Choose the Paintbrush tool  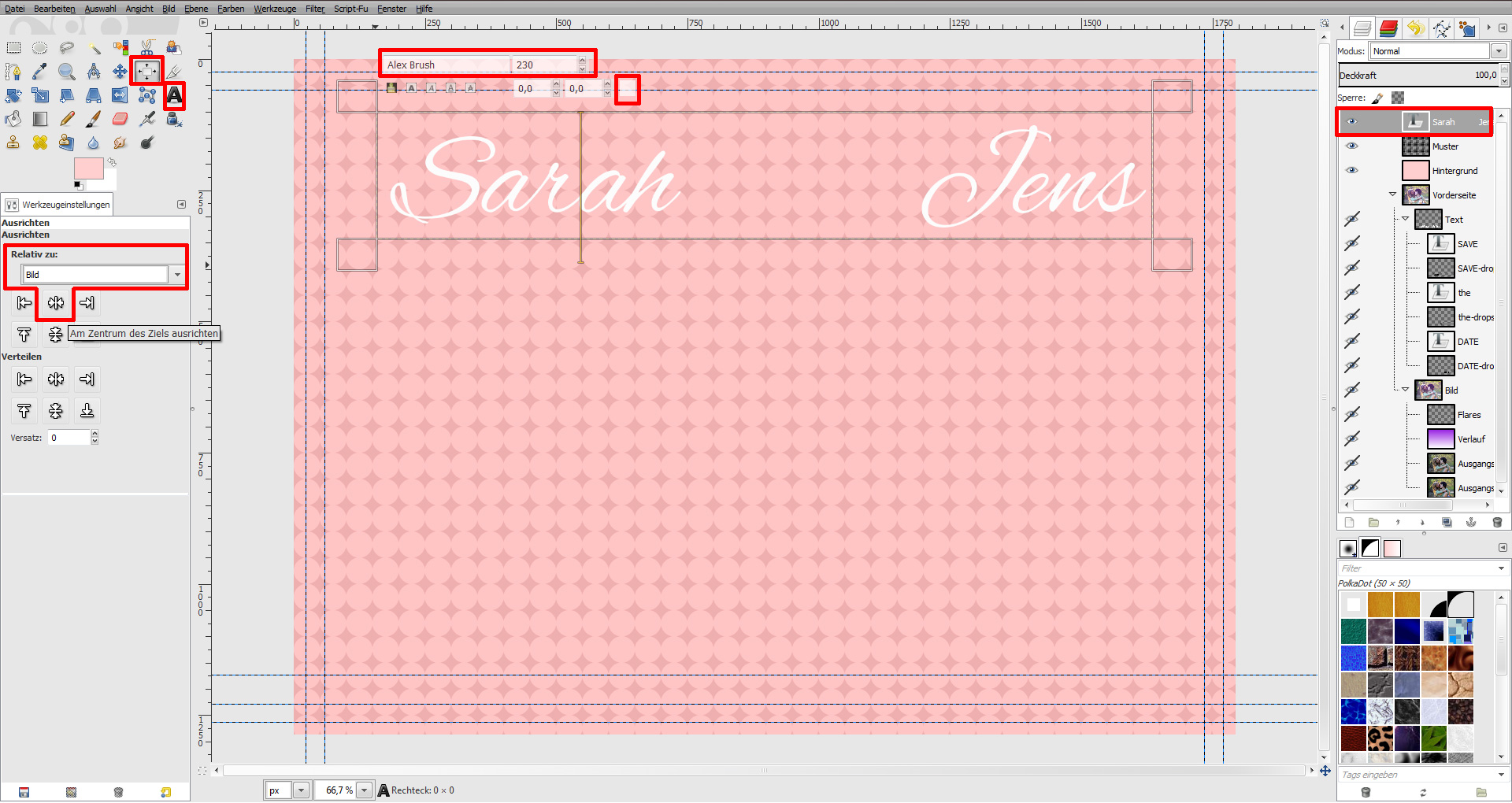click(x=93, y=119)
